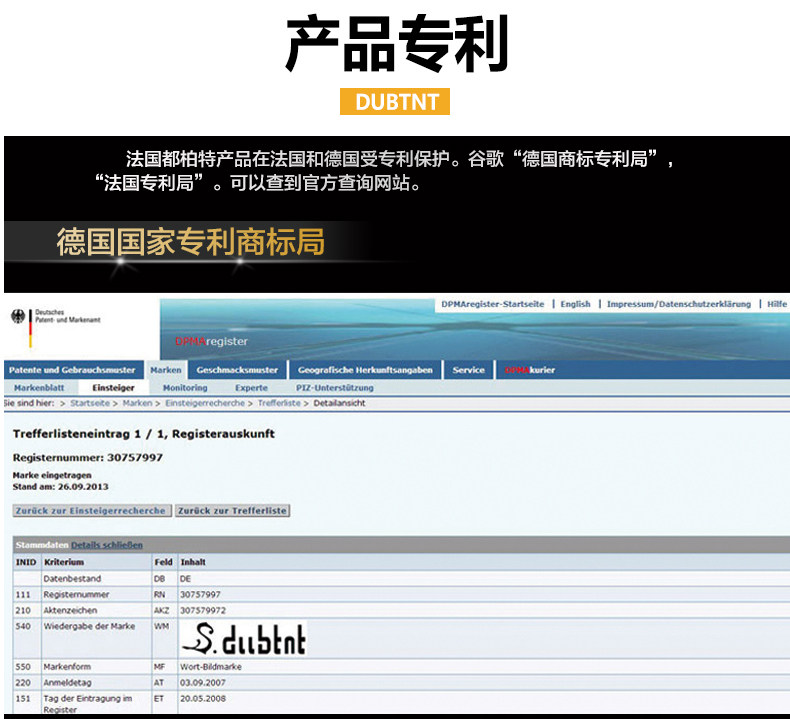
Task: Click the Wort-Bildmarke cell
Action: [x=211, y=667]
